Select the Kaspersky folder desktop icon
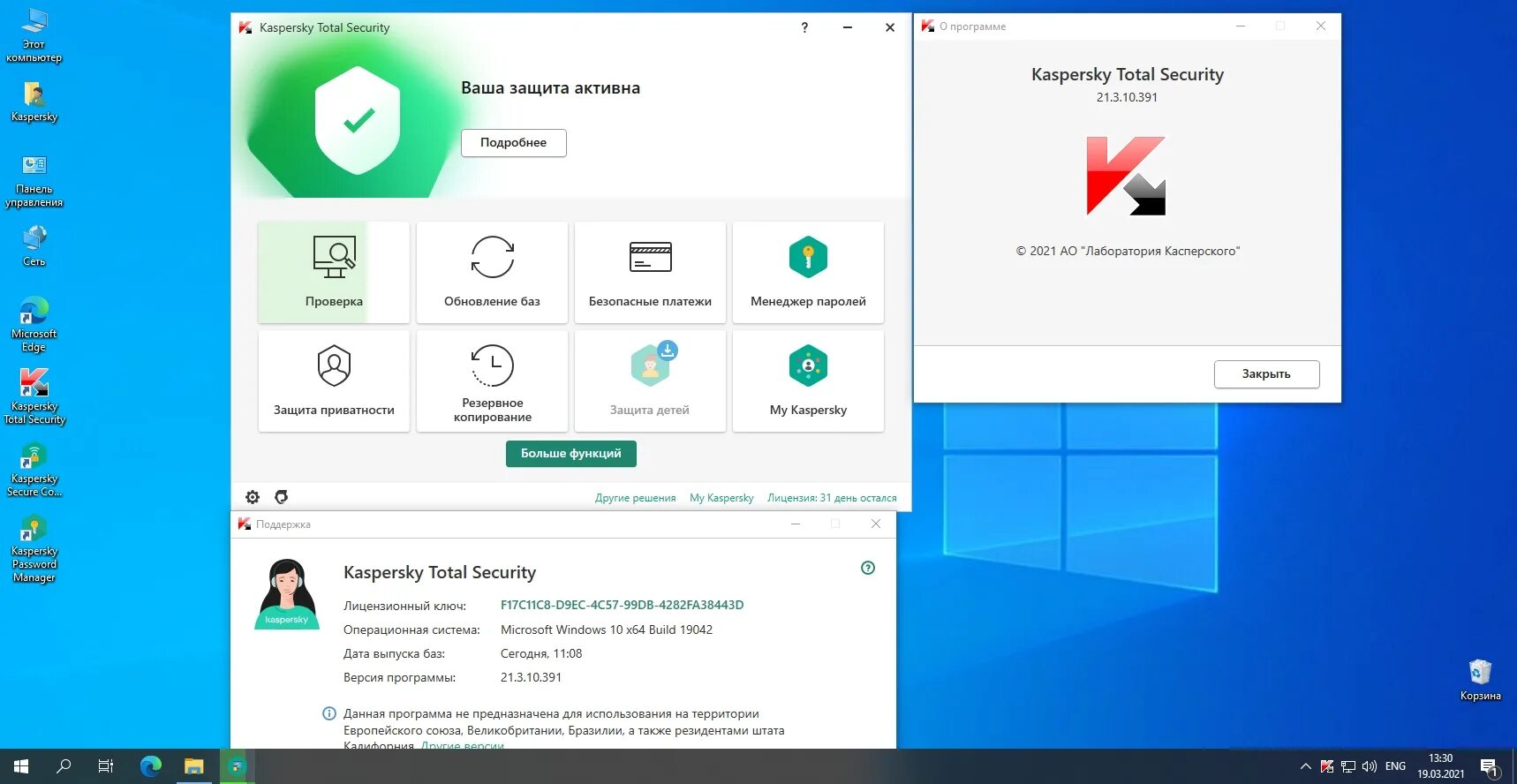1517x784 pixels. 34,101
